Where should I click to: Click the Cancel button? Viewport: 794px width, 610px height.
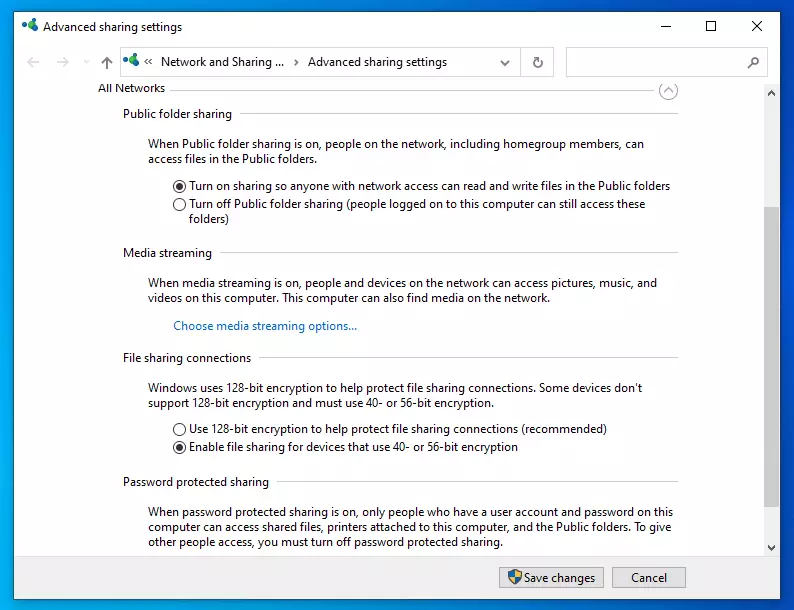[x=649, y=578]
